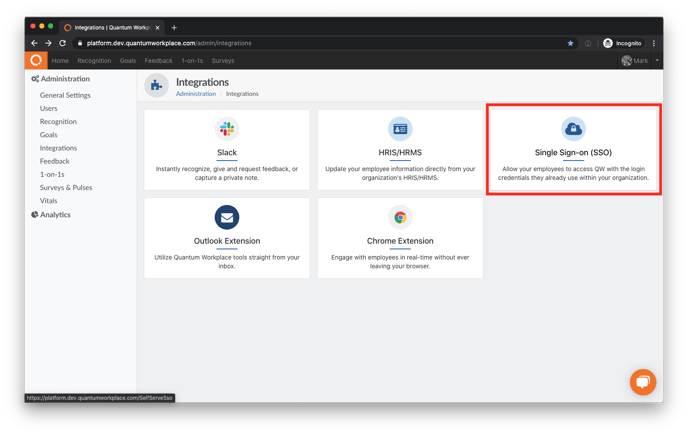Open the orange chat support bubble

(x=643, y=382)
